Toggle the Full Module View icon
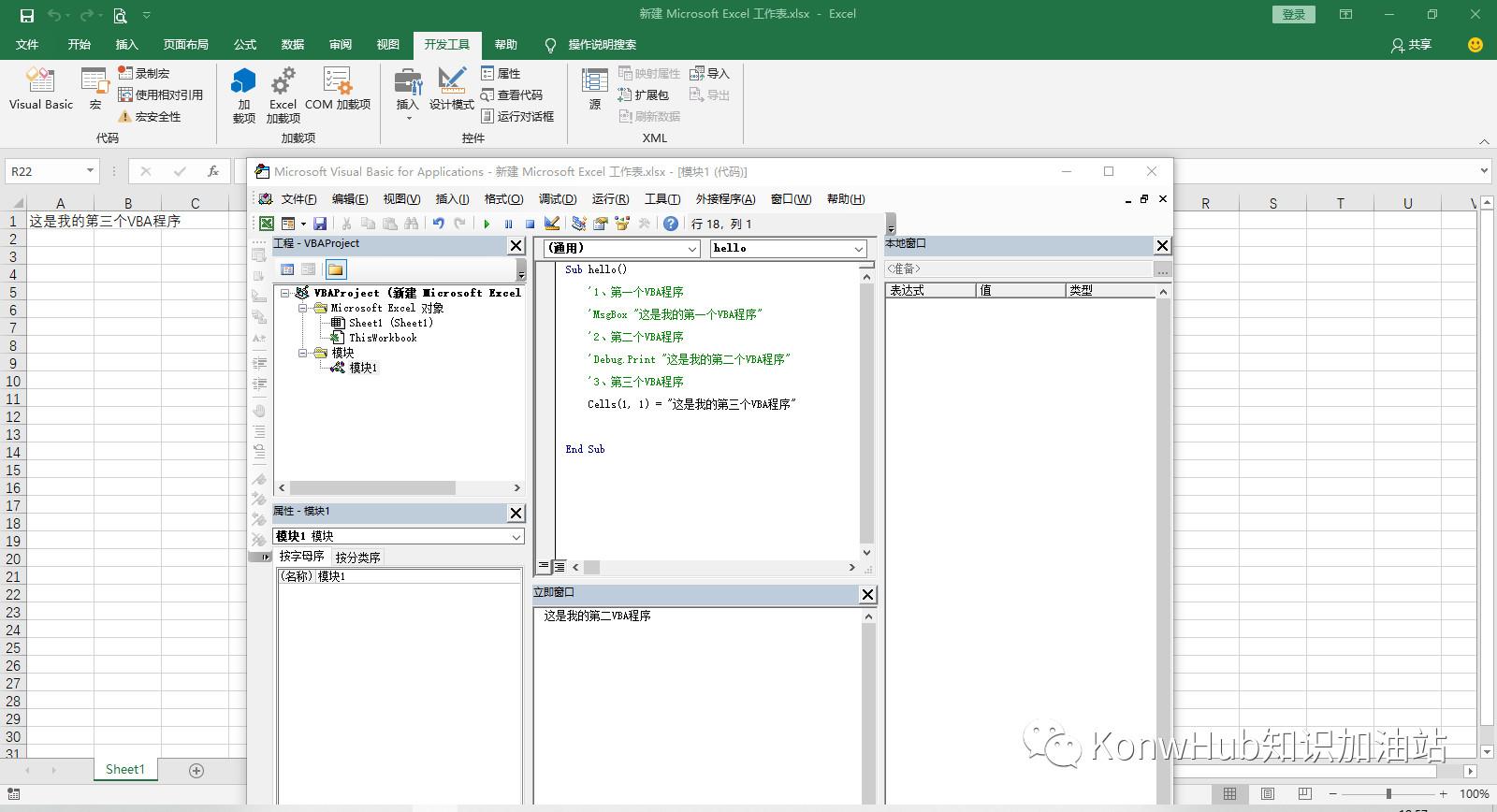1497x812 pixels. coord(559,567)
